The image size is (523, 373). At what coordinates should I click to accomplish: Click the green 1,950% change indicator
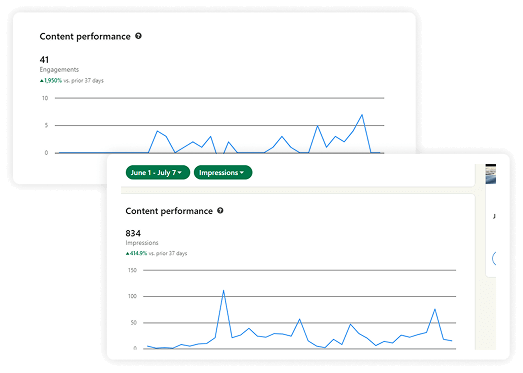coord(51,80)
